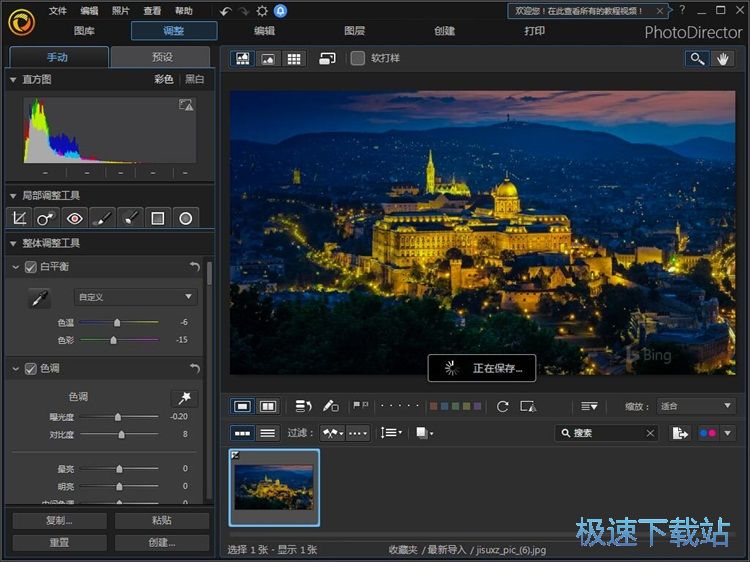This screenshot has width=750, height=562.
Task: Select the red-eye removal tool
Action: click(x=74, y=219)
